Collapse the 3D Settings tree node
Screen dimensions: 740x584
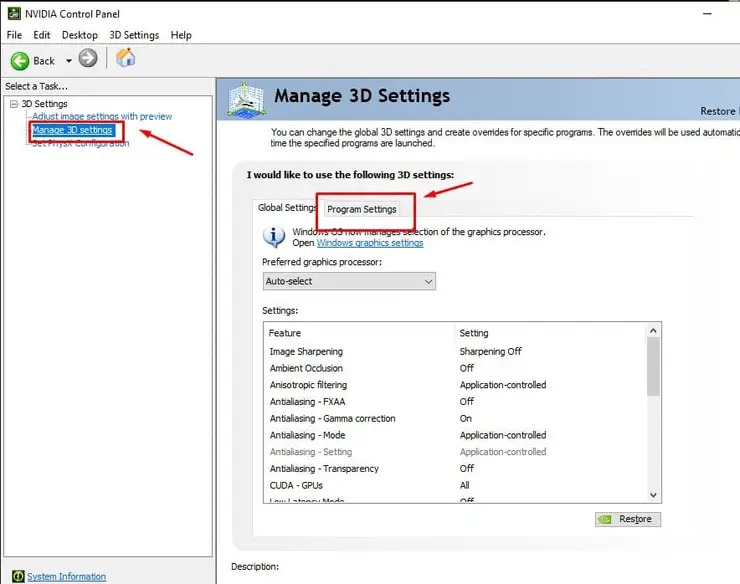point(14,104)
